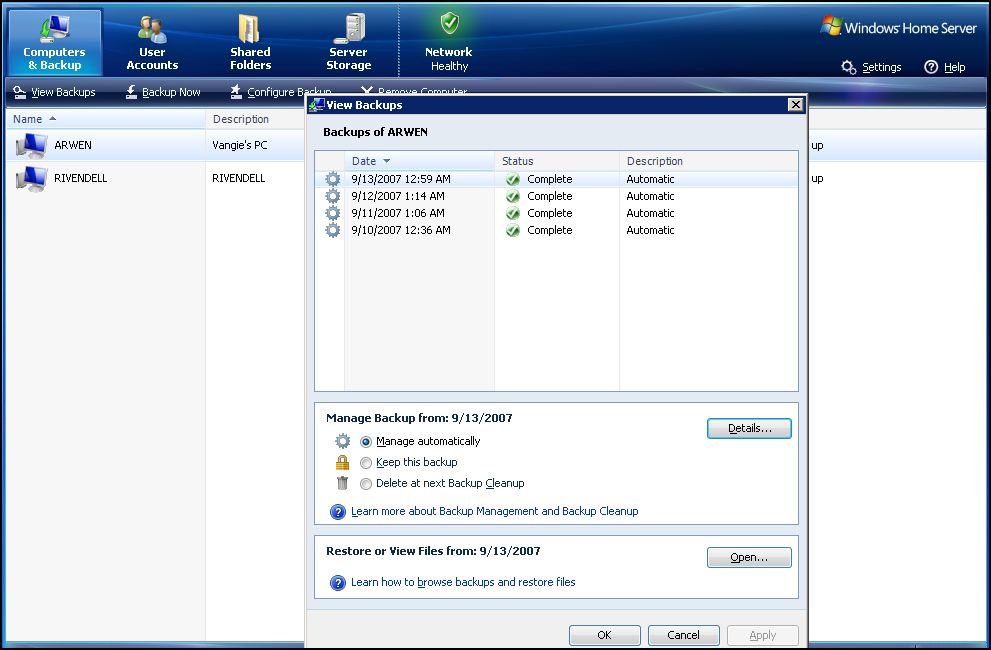The image size is (991, 650).
Task: Open Learn more about Backup Management link
Action: point(494,511)
